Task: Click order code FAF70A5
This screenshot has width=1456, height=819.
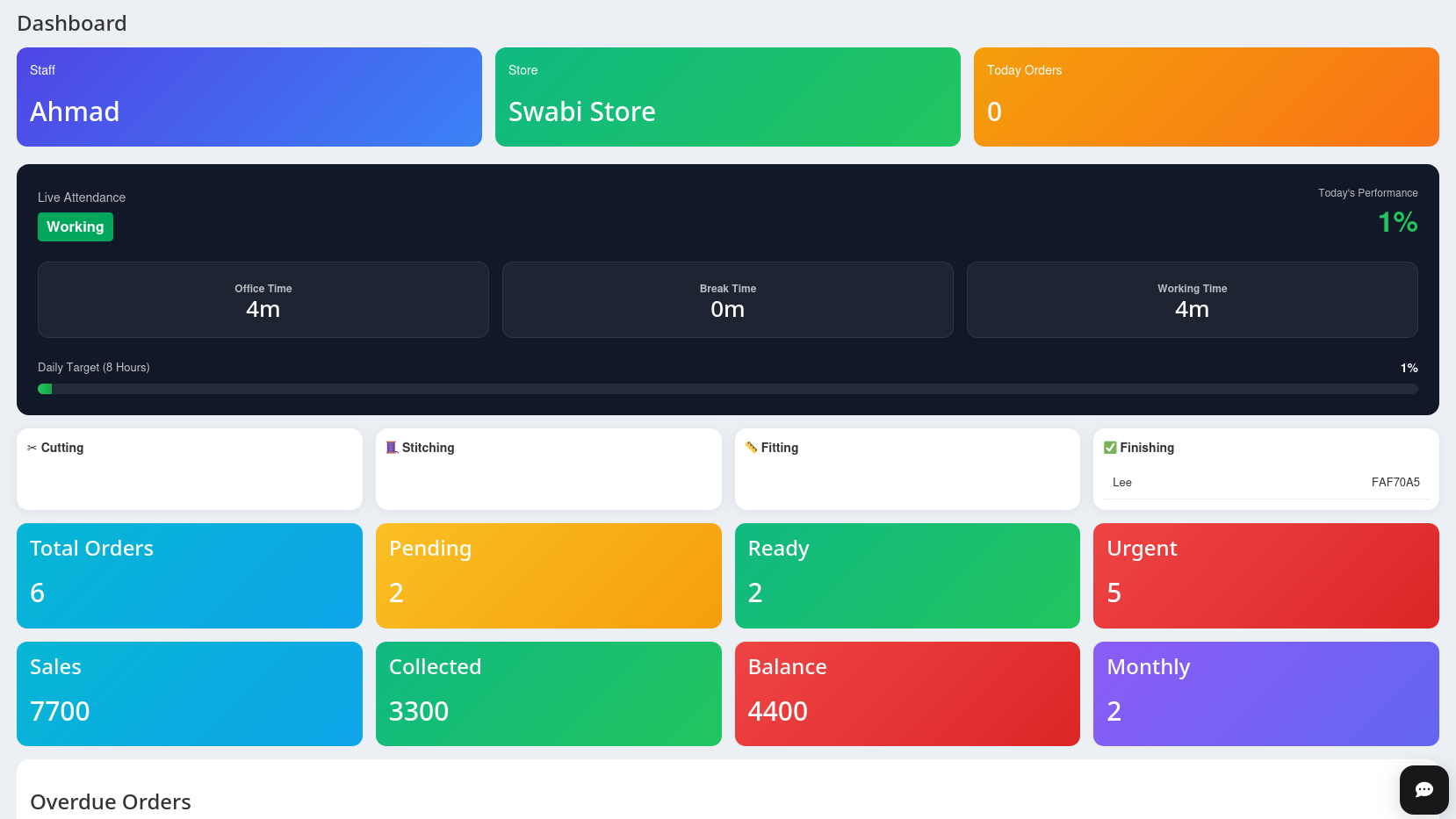Action: tap(1395, 483)
